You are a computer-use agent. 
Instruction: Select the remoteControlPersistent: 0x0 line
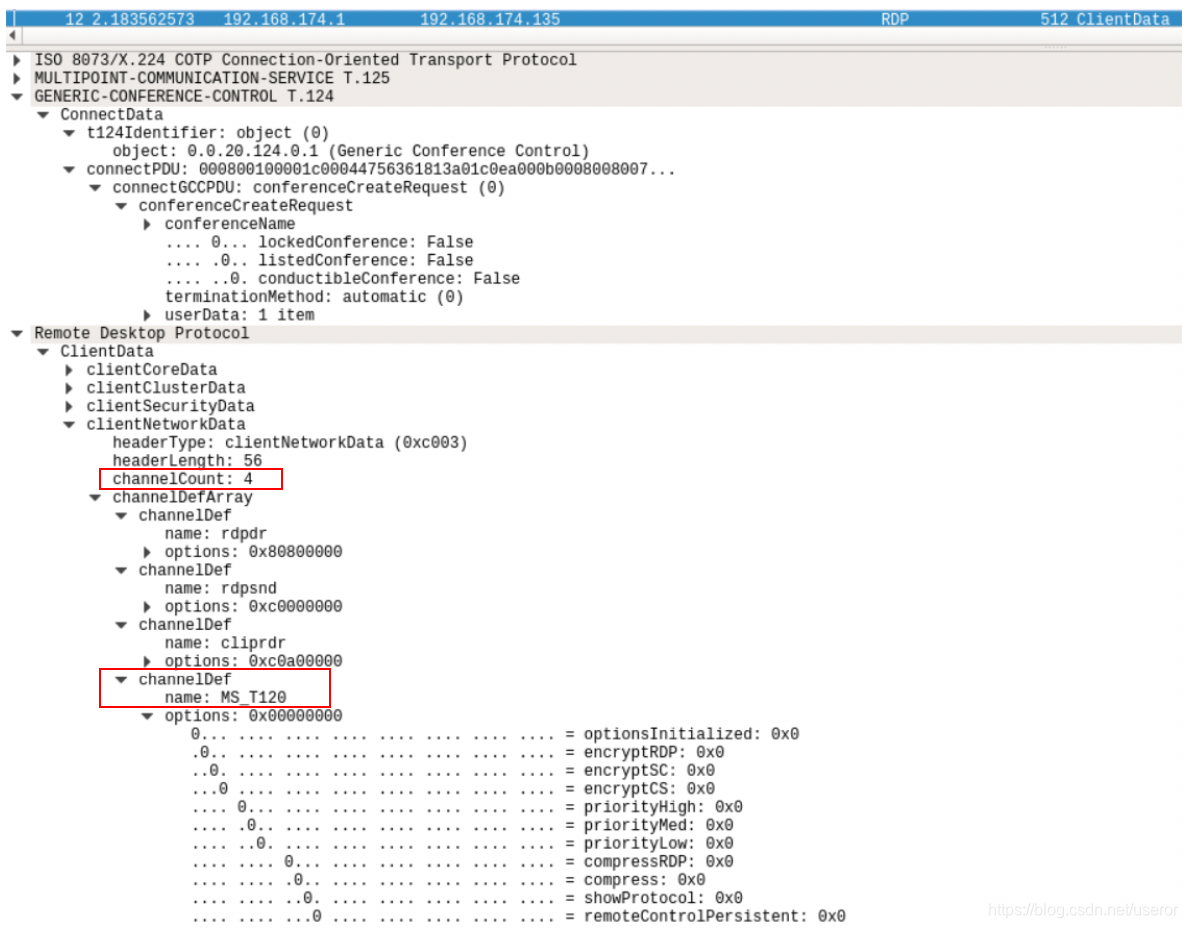518,916
